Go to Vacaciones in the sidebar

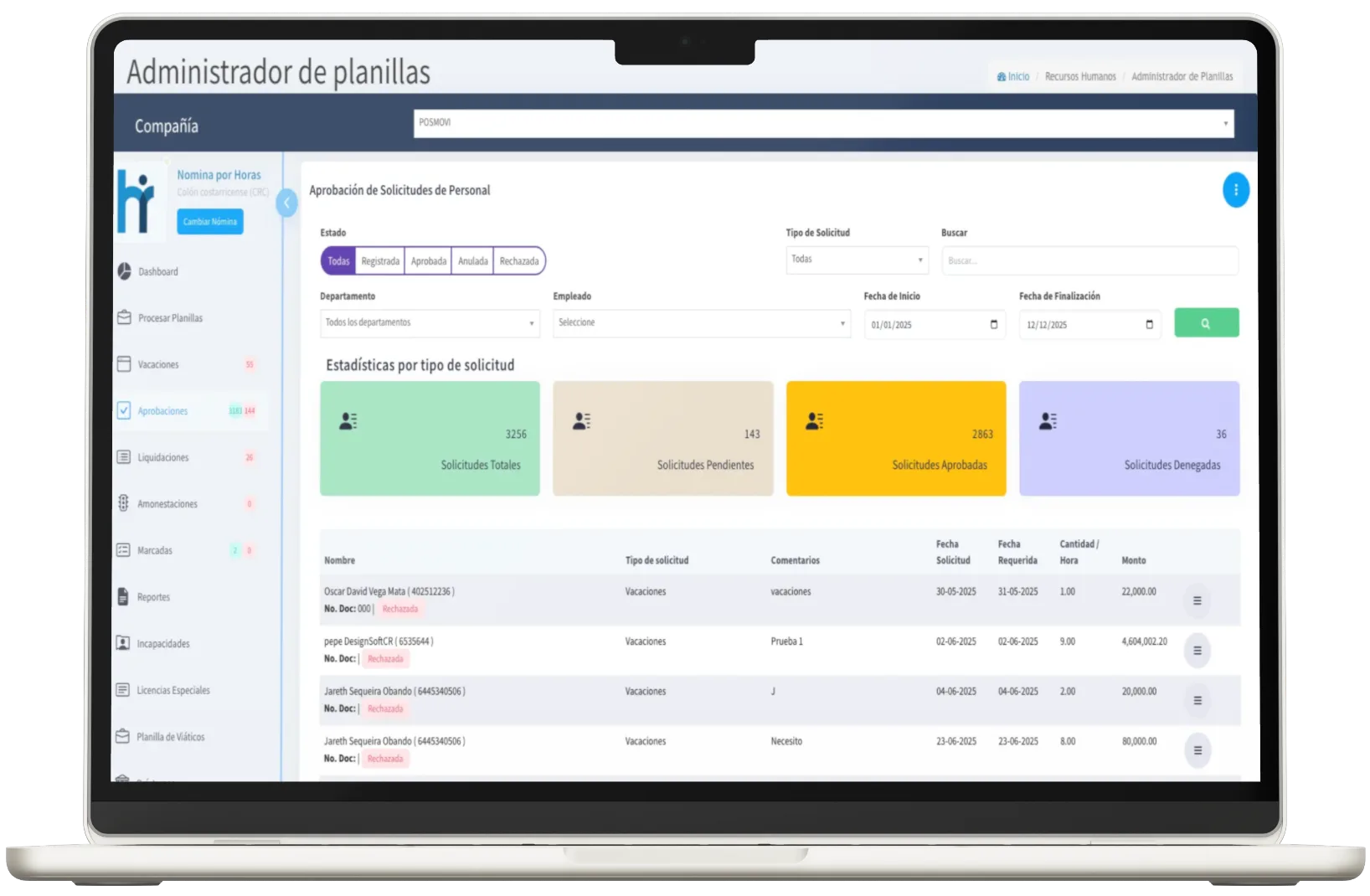[158, 364]
